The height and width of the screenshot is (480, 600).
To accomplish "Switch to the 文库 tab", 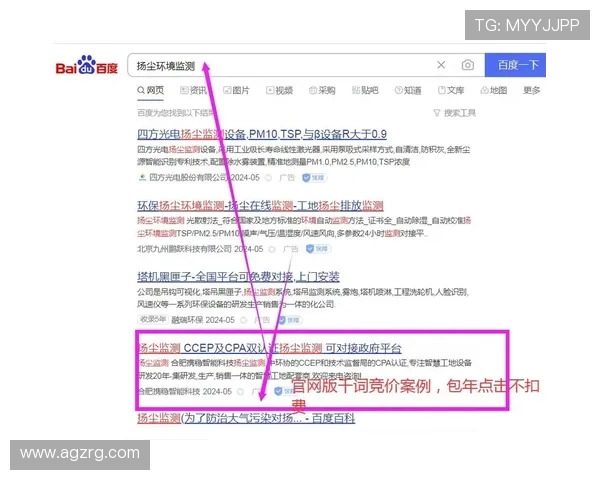I will (x=451, y=90).
